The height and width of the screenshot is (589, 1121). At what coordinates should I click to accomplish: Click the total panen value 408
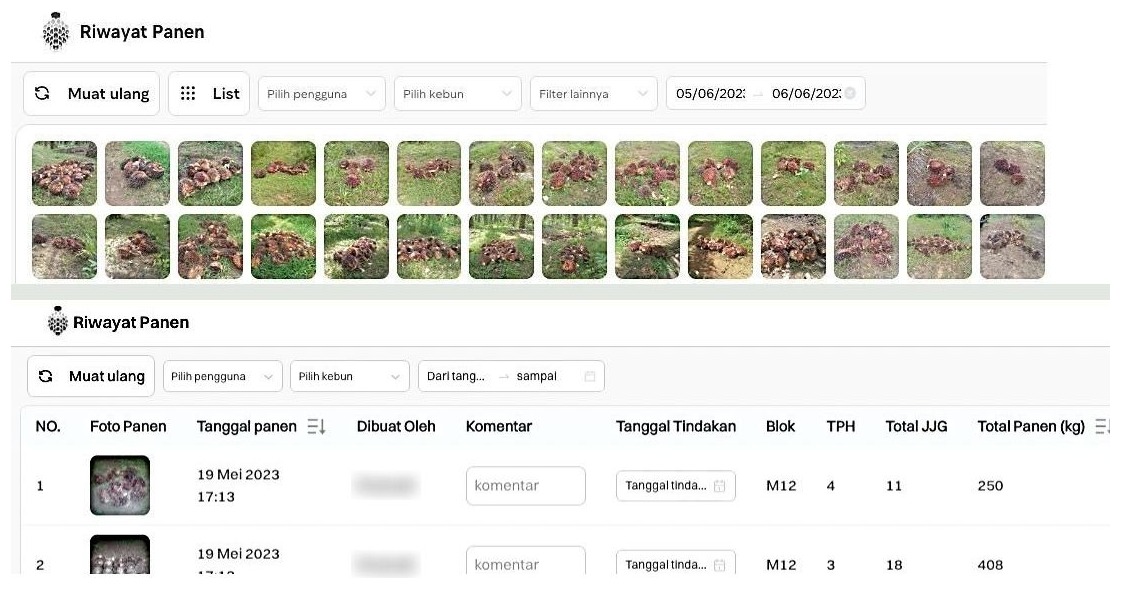click(990, 565)
